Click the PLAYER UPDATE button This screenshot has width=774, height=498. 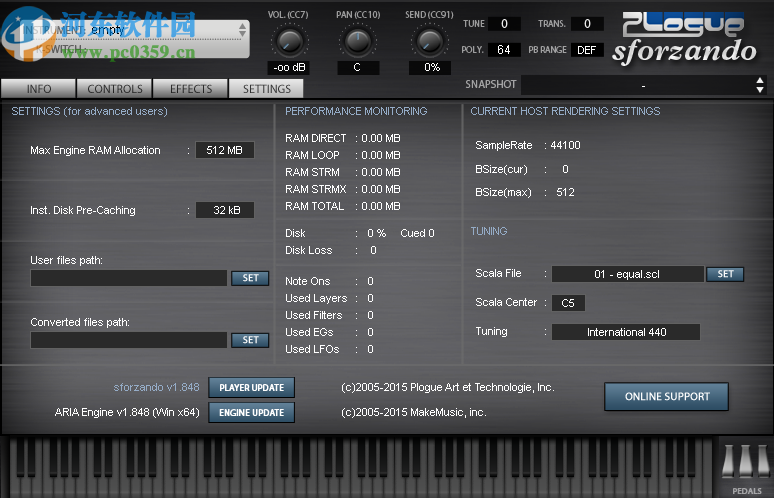[251, 388]
